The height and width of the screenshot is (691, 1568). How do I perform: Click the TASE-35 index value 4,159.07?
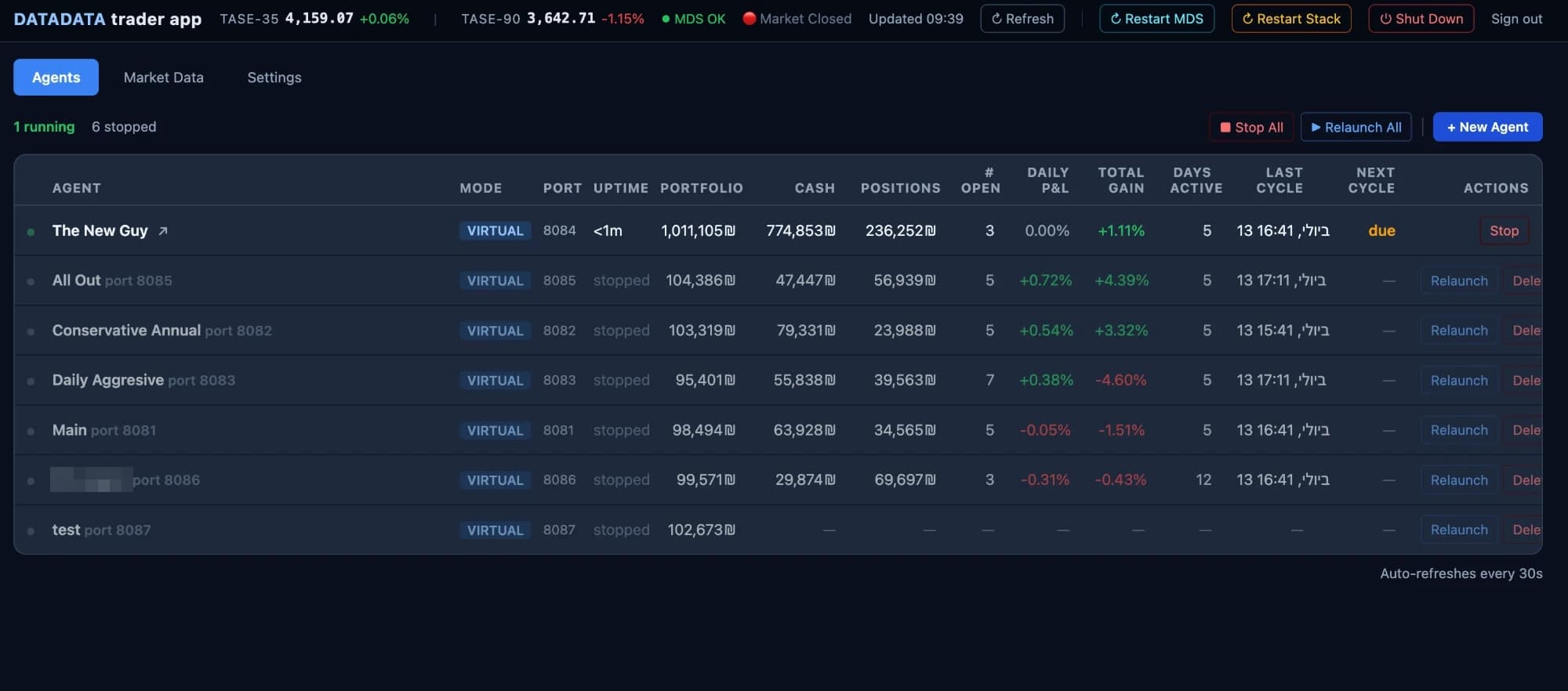[x=319, y=18]
